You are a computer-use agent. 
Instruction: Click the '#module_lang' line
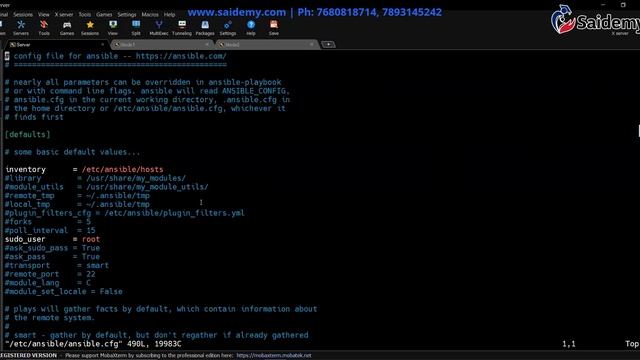pos(48,283)
